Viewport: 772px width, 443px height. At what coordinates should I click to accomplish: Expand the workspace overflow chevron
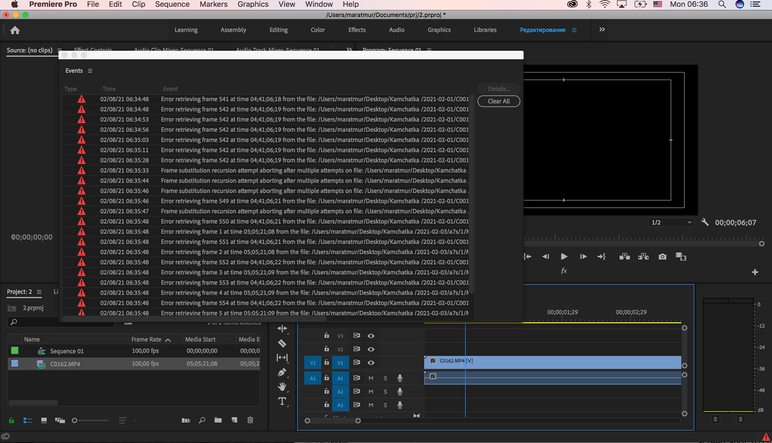click(602, 30)
